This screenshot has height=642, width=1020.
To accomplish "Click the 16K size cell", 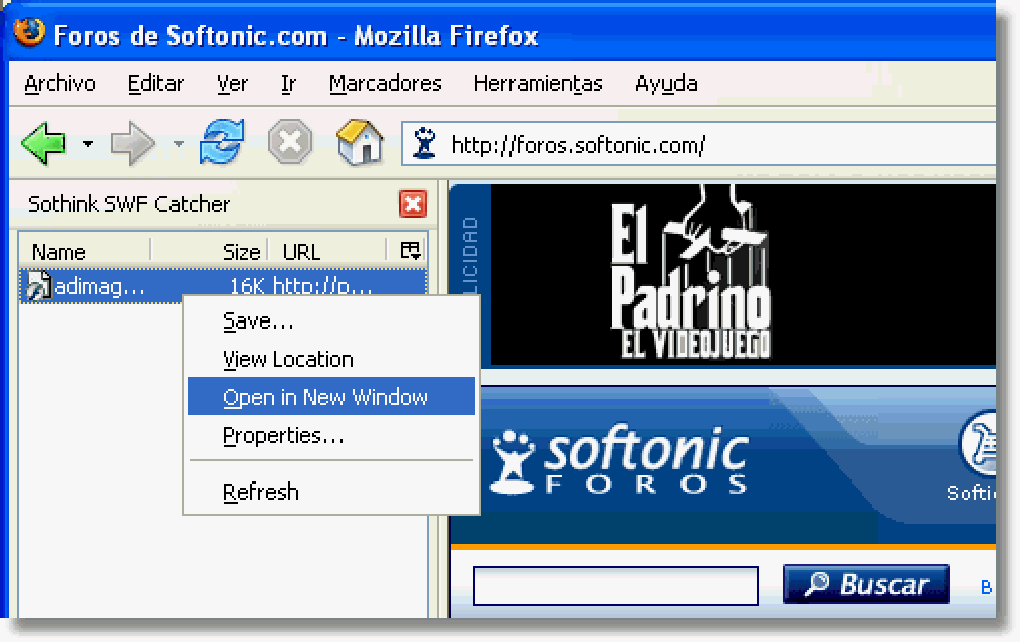I will point(247,286).
